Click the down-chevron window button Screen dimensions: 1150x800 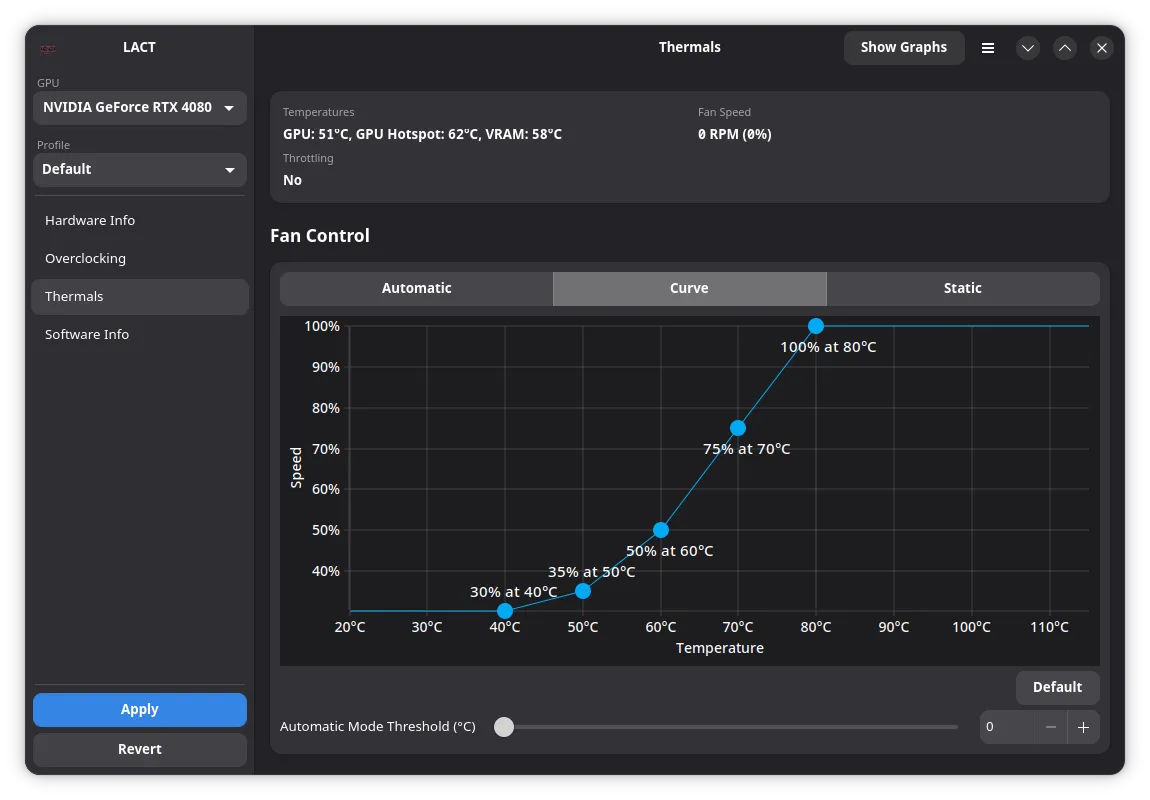point(1028,48)
